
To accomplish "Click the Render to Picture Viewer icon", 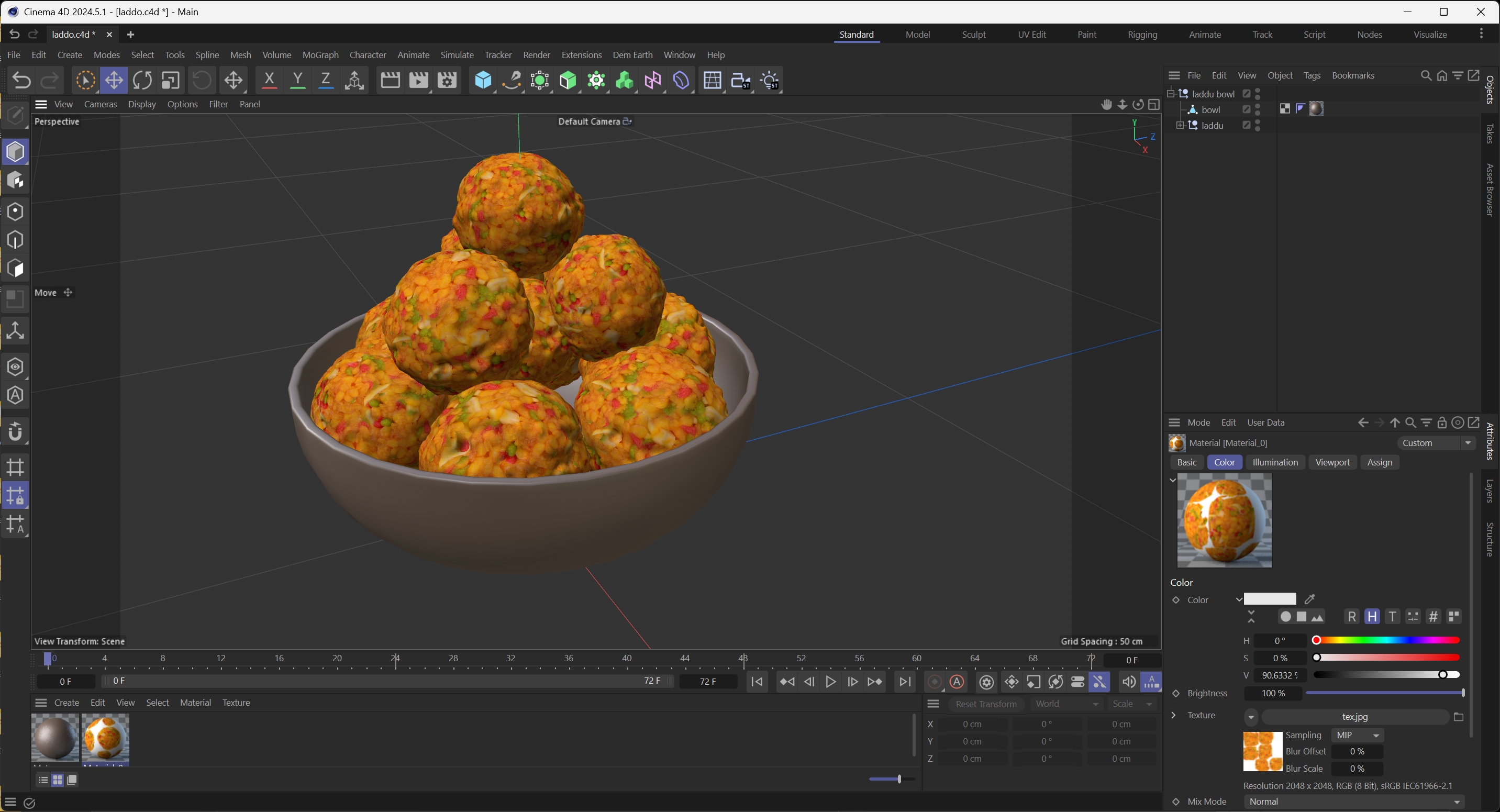I will tap(419, 80).
